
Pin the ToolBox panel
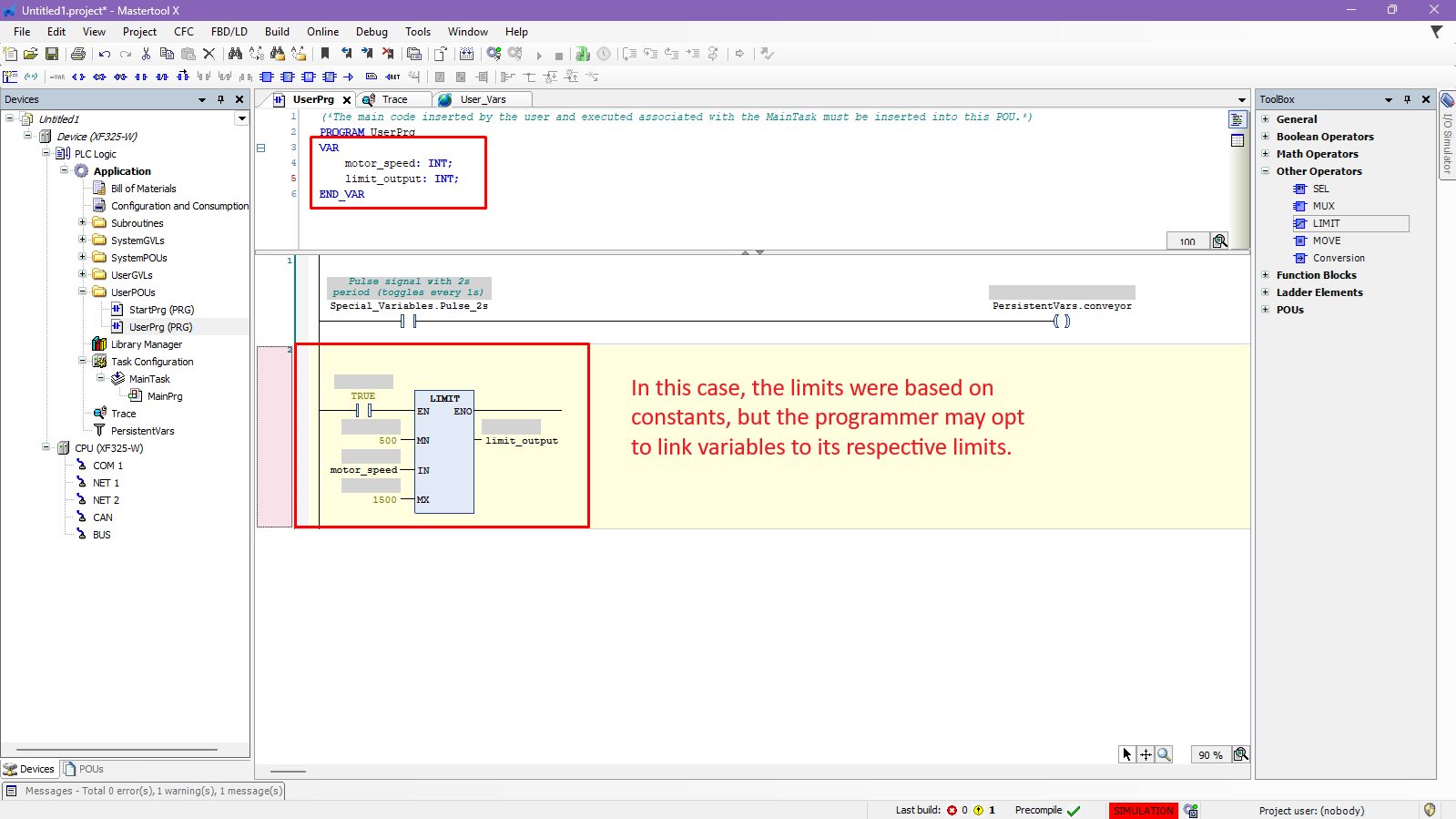click(x=1407, y=99)
